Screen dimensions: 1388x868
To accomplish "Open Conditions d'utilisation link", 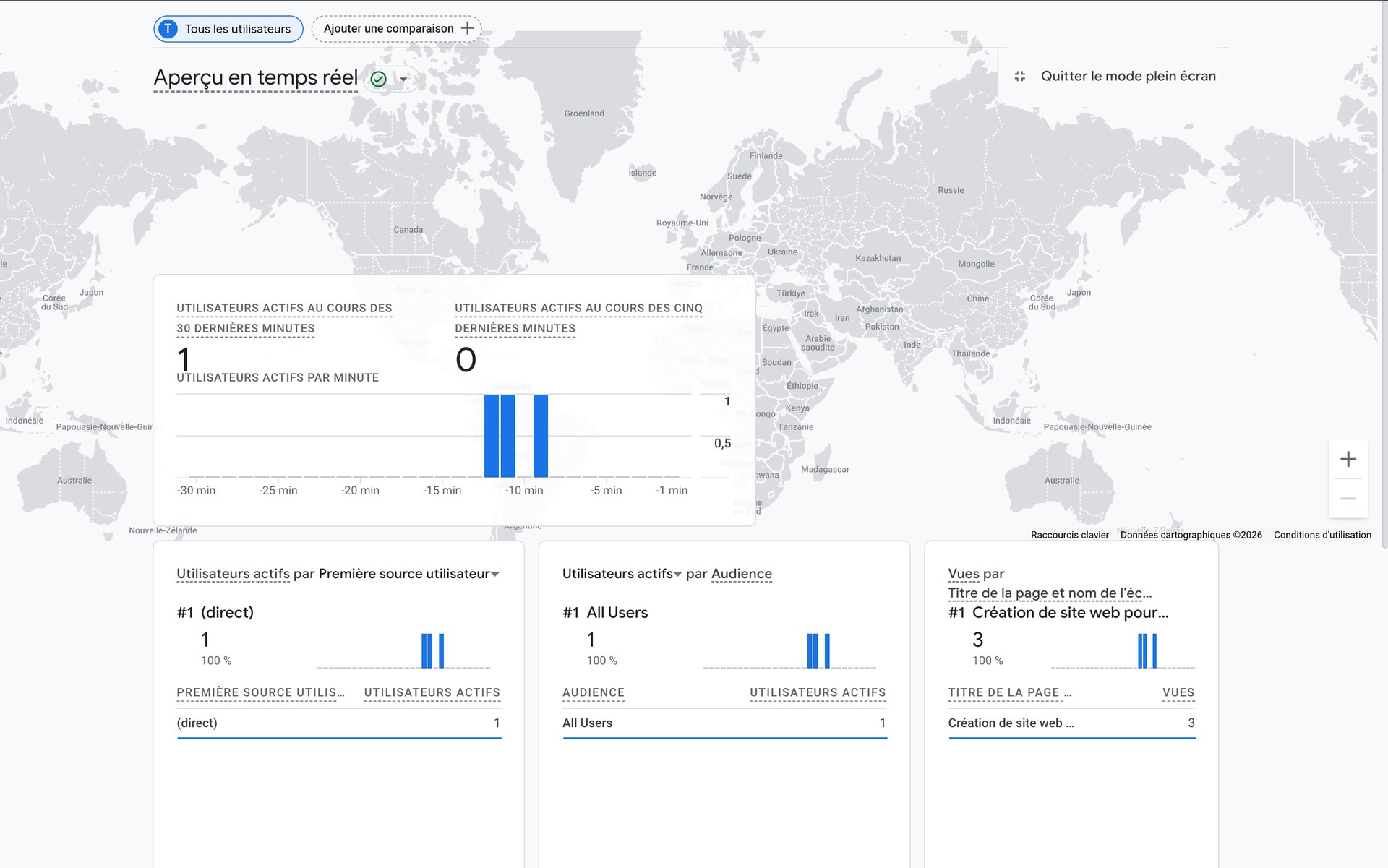I will [1321, 535].
